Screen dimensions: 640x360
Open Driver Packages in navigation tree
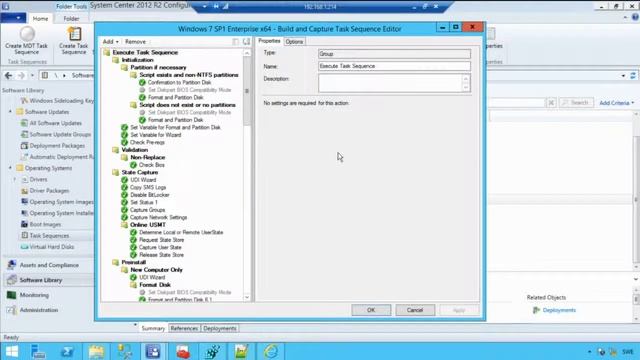[x=49, y=191]
